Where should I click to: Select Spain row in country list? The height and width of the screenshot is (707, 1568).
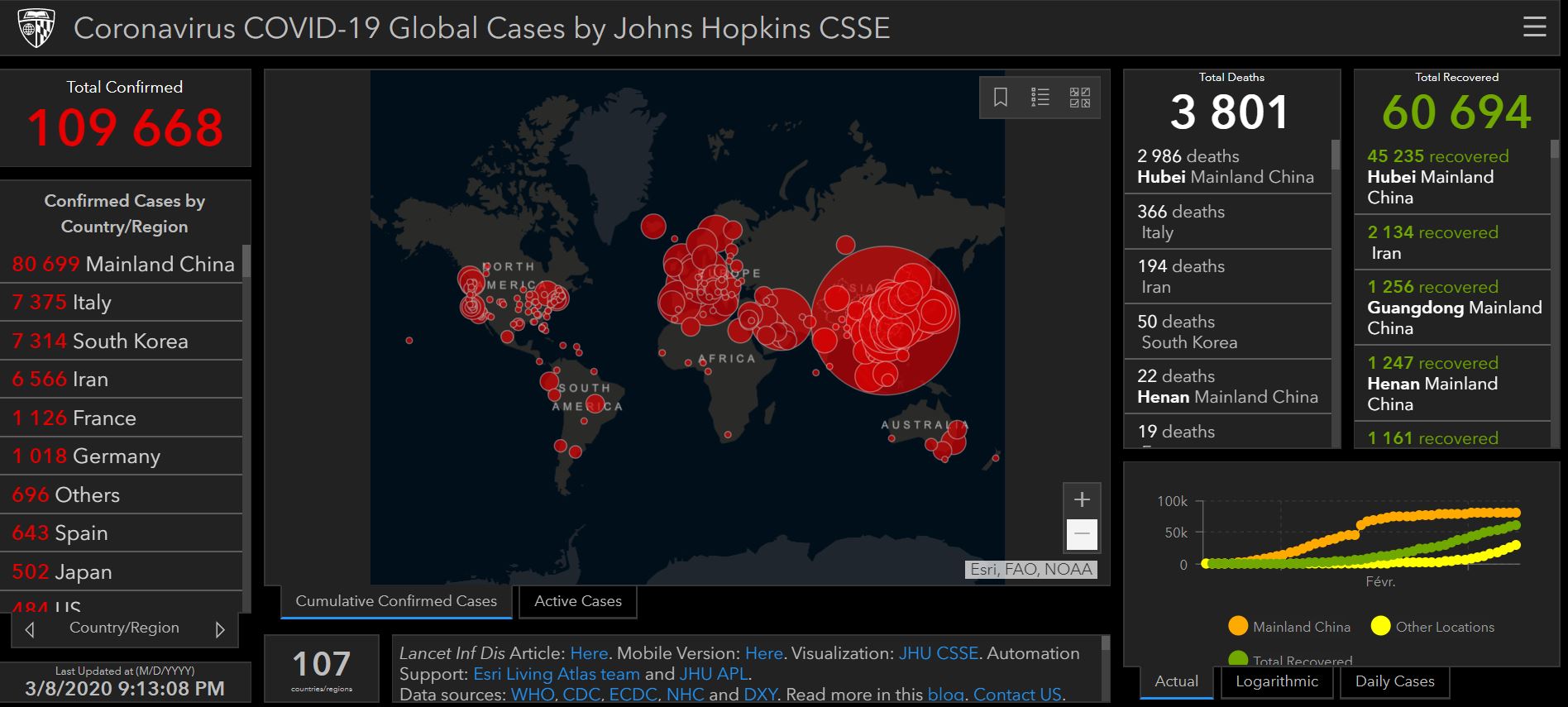122,533
